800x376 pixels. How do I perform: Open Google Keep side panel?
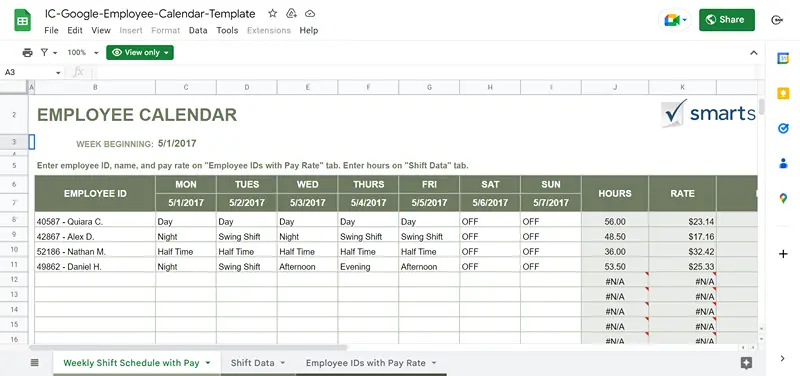pyautogui.click(x=783, y=93)
